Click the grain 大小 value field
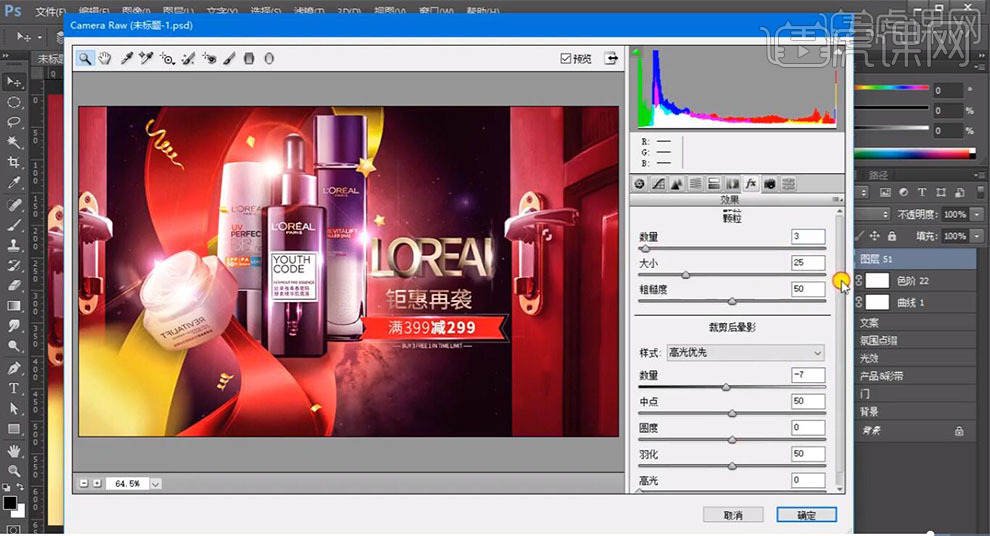Screen dimensions: 990x536 tap(808, 263)
